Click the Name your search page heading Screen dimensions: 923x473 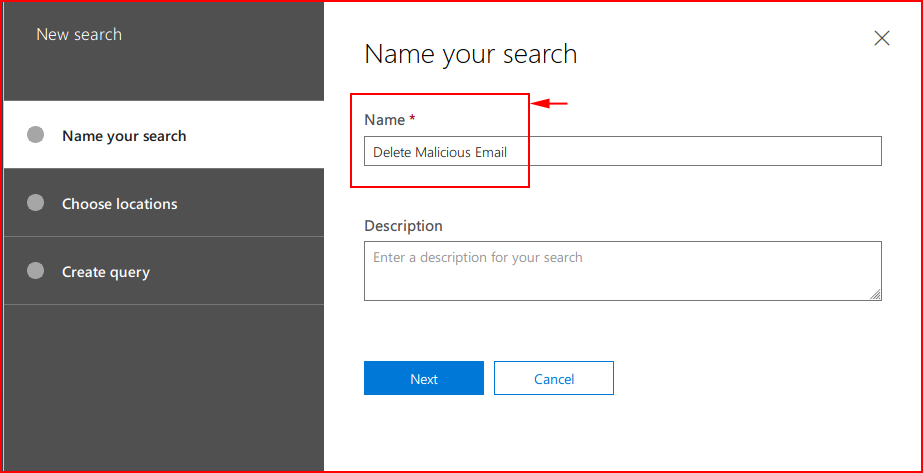coord(470,54)
